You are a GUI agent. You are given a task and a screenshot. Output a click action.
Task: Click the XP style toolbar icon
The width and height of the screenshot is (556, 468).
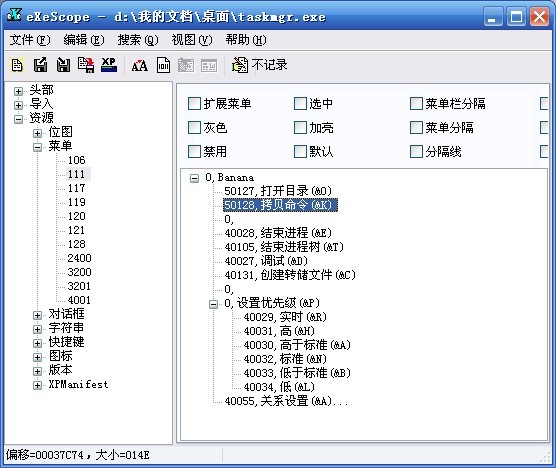pyautogui.click(x=109, y=65)
